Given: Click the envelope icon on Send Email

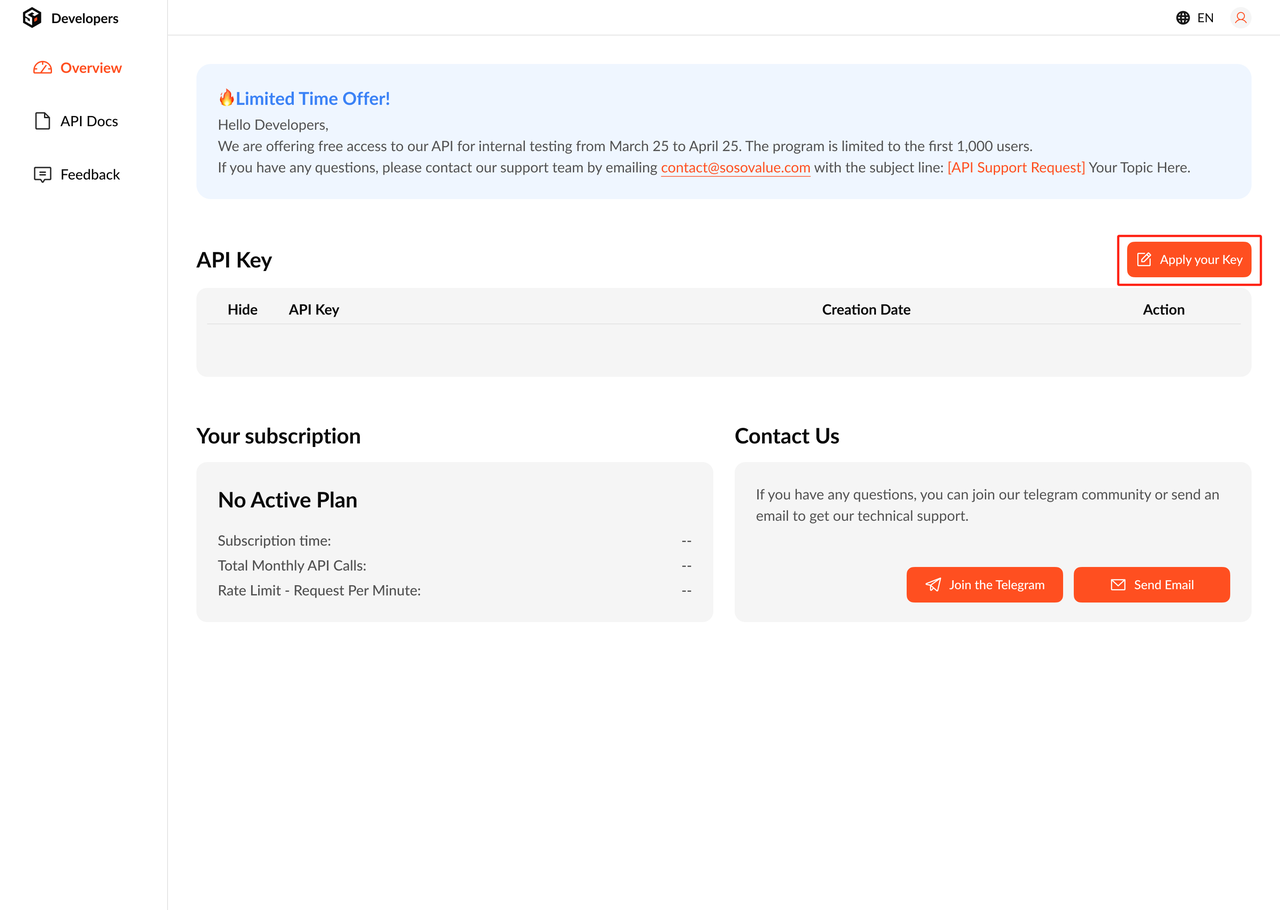Looking at the screenshot, I should coord(1118,585).
